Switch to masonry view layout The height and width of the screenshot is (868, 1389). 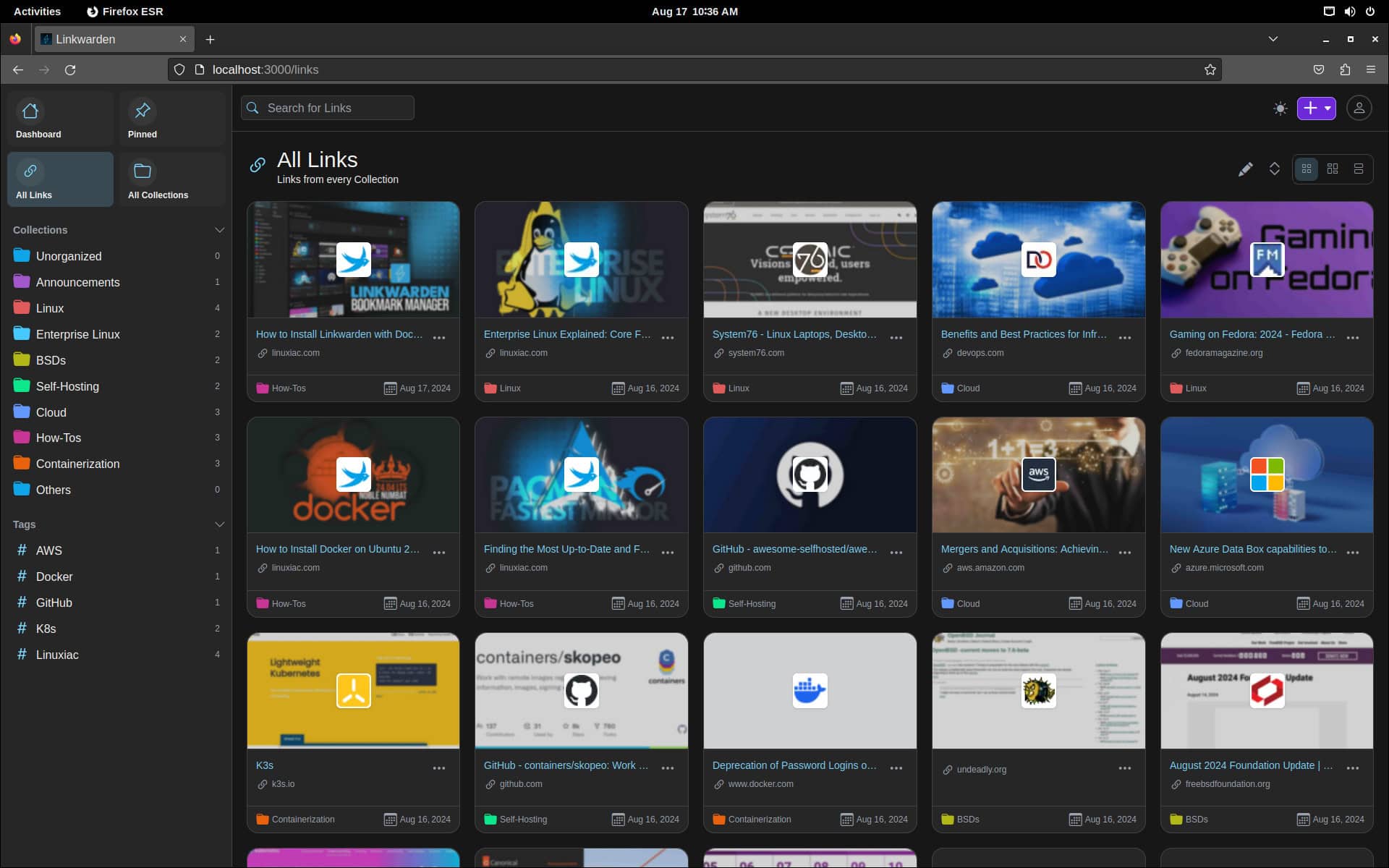tap(1333, 169)
